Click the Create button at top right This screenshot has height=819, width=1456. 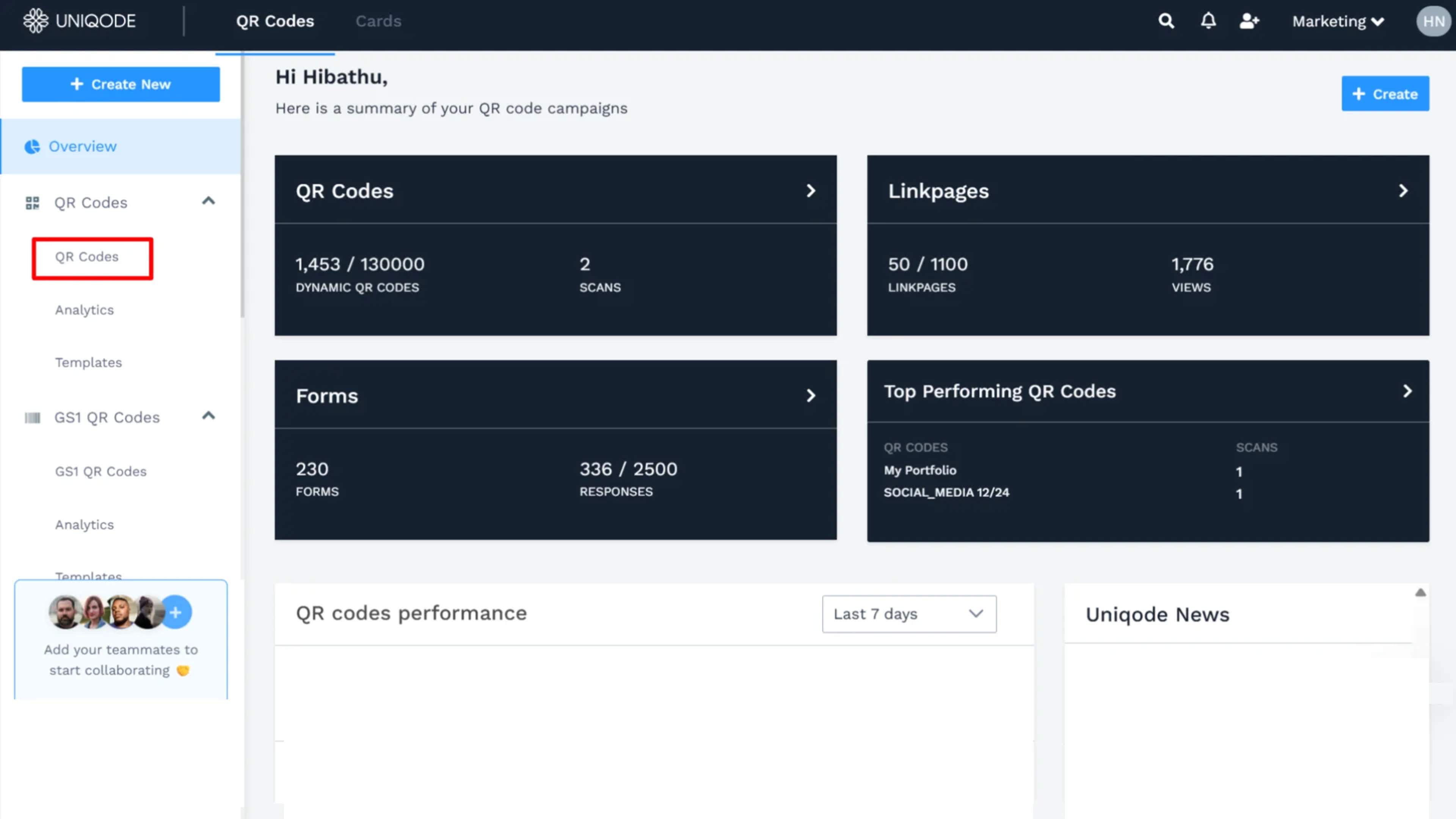coord(1385,94)
